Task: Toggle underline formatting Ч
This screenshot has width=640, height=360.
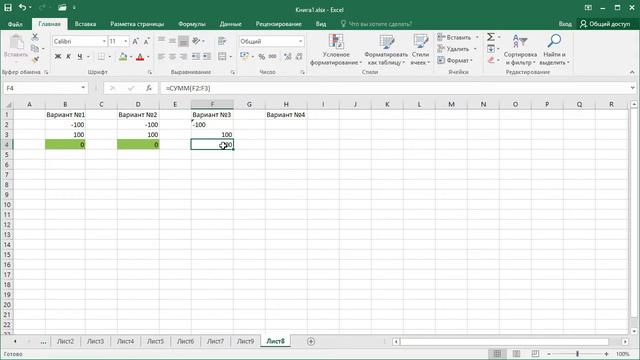Action: pos(80,57)
